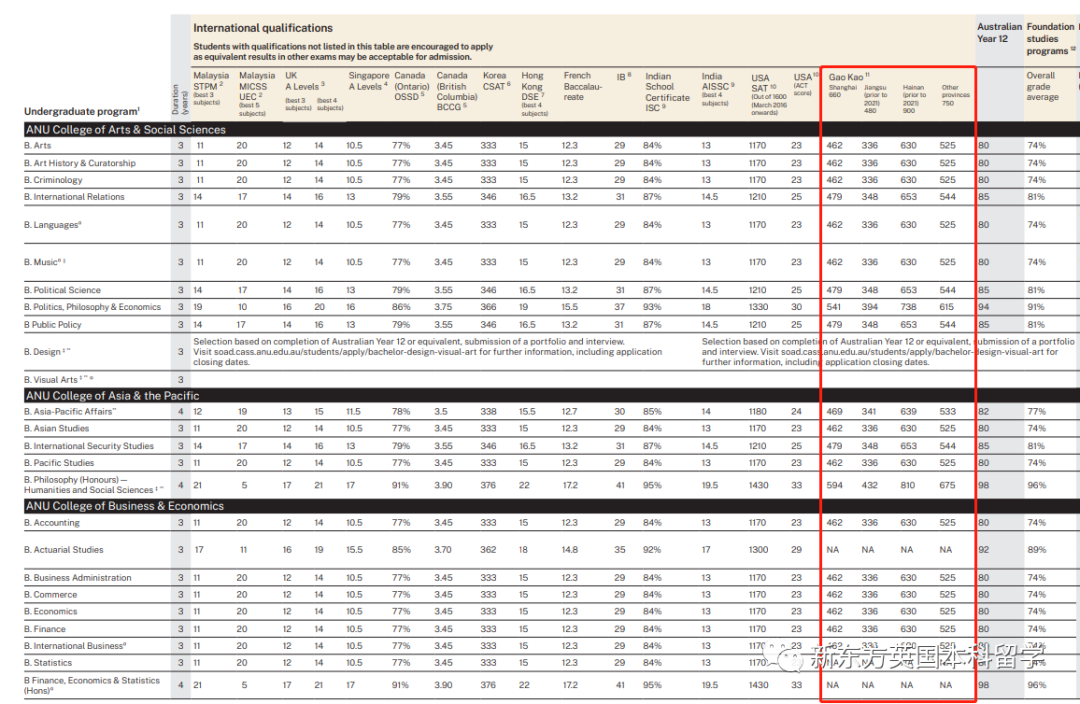Click the Gao Kao column header
The height and width of the screenshot is (704, 1080).
click(x=849, y=77)
